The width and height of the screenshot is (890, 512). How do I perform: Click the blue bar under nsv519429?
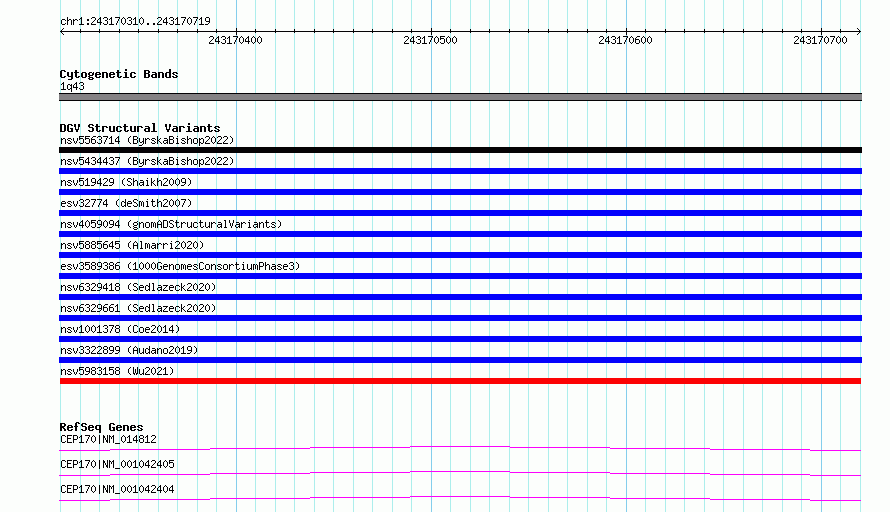coord(460,192)
